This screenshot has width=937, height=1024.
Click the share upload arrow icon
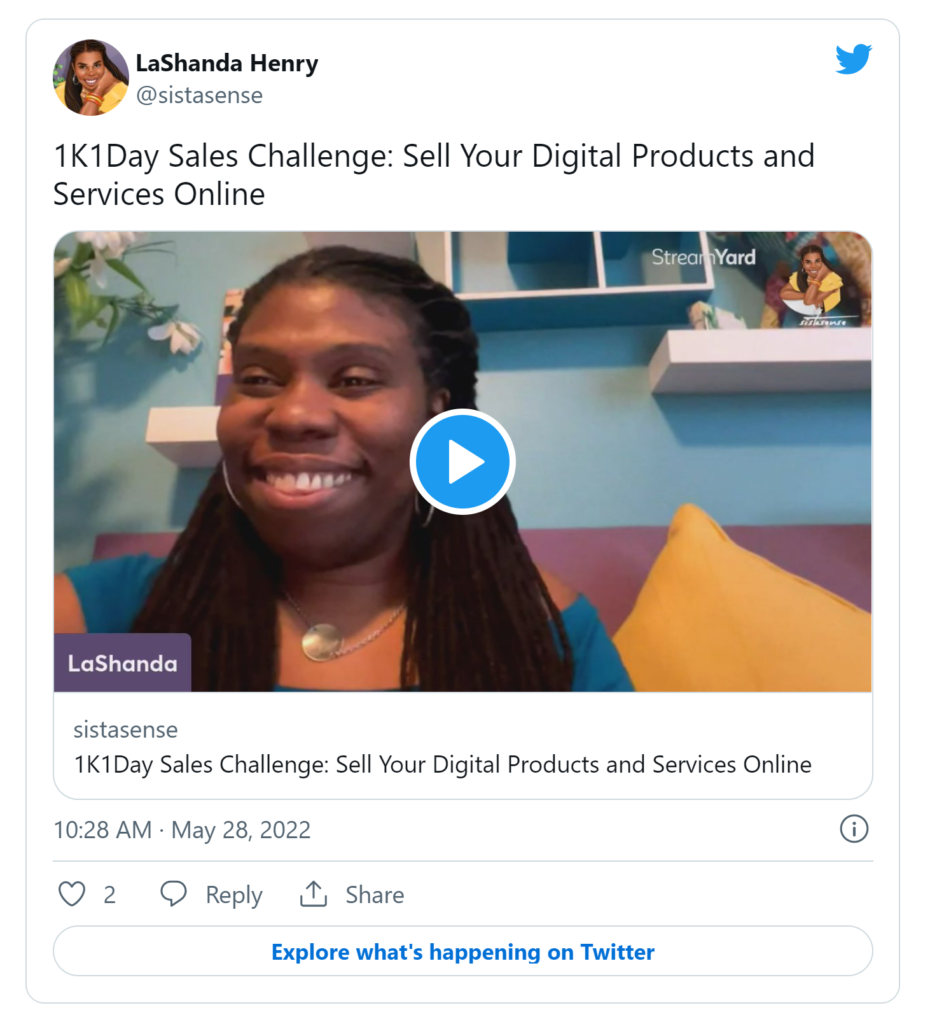pos(314,894)
